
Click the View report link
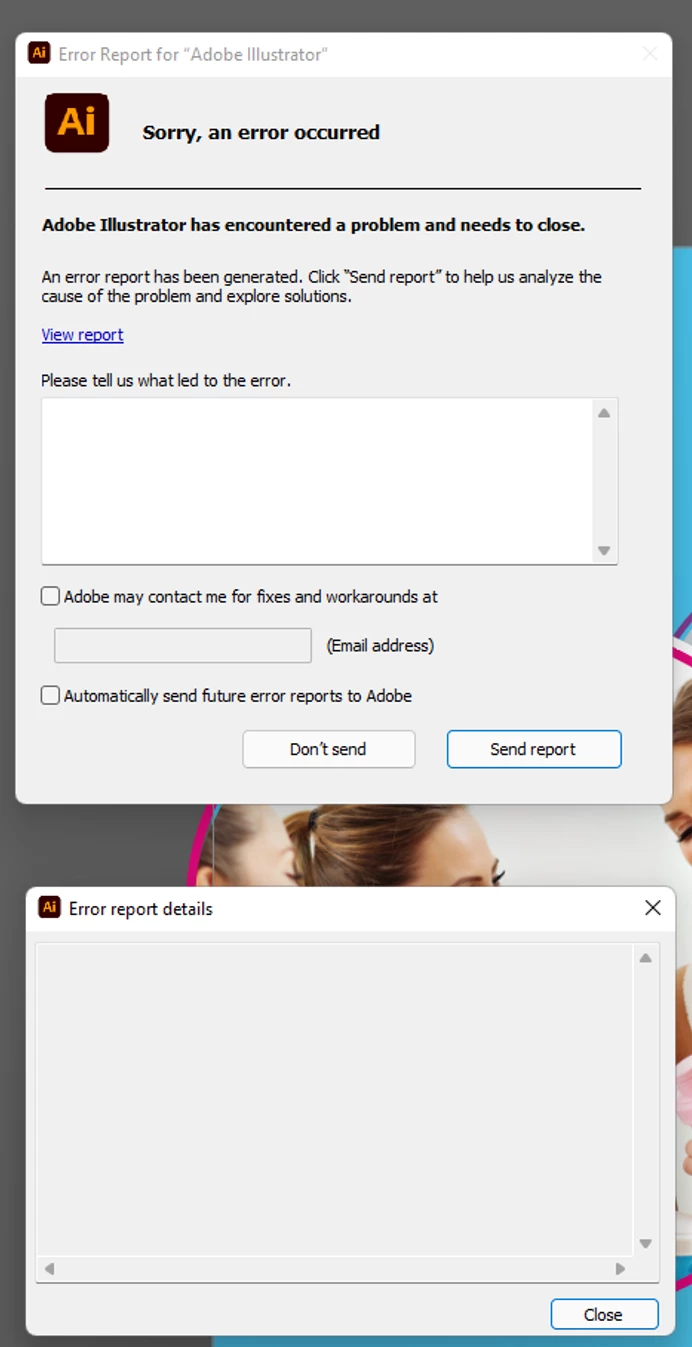click(82, 335)
